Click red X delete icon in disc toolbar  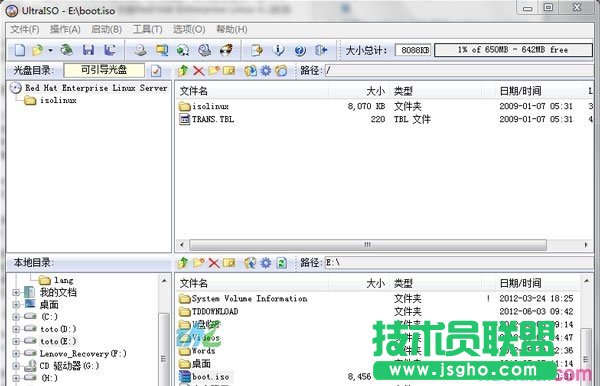[198, 71]
